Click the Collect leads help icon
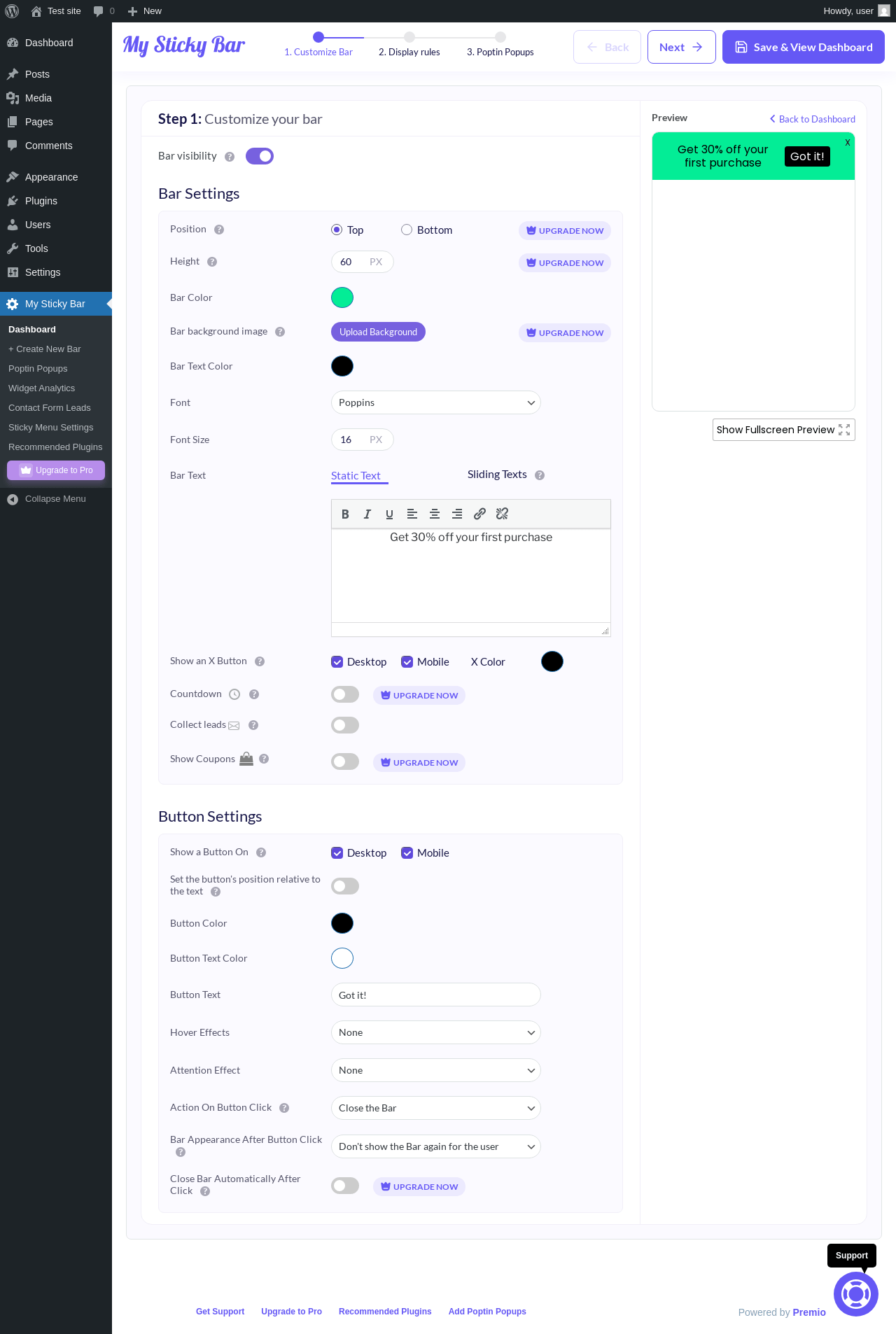Viewport: 896px width, 1334px height. point(253,725)
